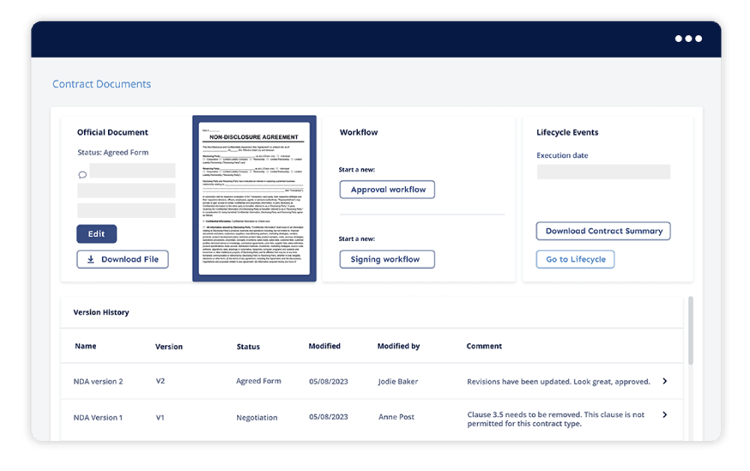Click the download arrow icon on Download File
This screenshot has width=750, height=471.
[92, 259]
